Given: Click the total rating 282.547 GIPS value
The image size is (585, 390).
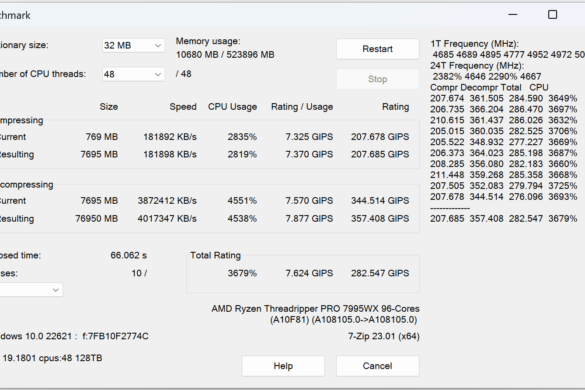Looking at the screenshot, I should tap(380, 273).
